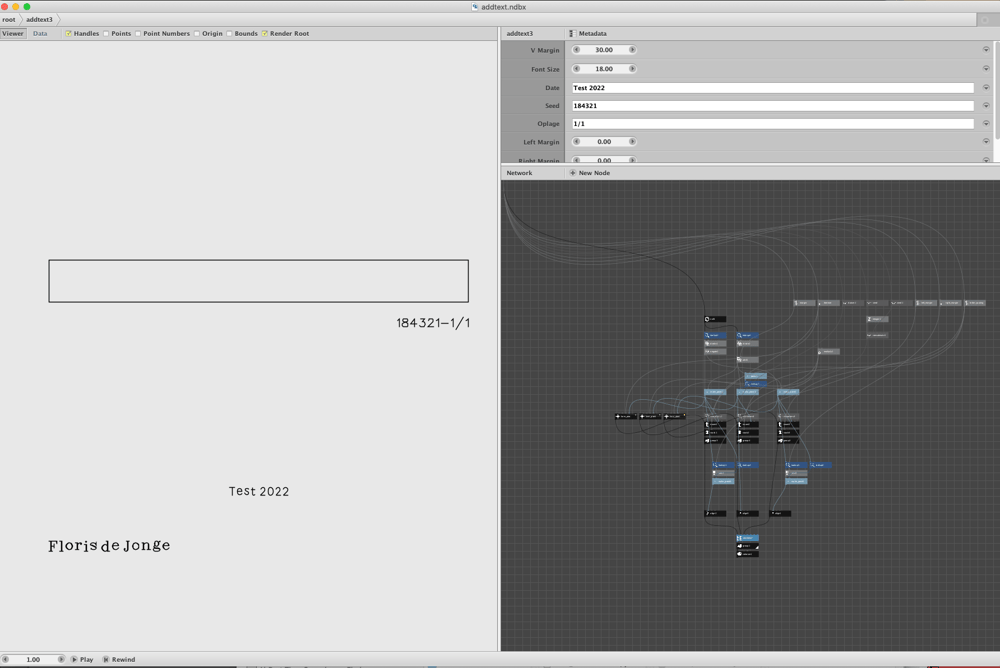Open the Metadata dialog
The height and width of the screenshot is (668, 1000).
[587, 33]
